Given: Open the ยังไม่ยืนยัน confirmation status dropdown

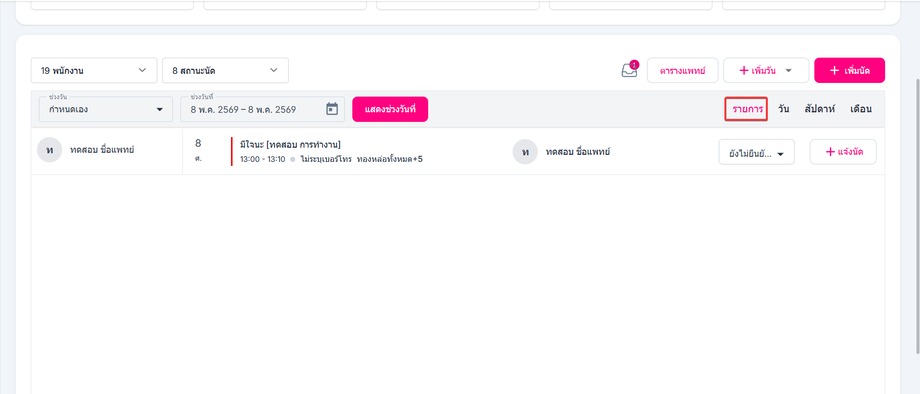Looking at the screenshot, I should pos(756,153).
